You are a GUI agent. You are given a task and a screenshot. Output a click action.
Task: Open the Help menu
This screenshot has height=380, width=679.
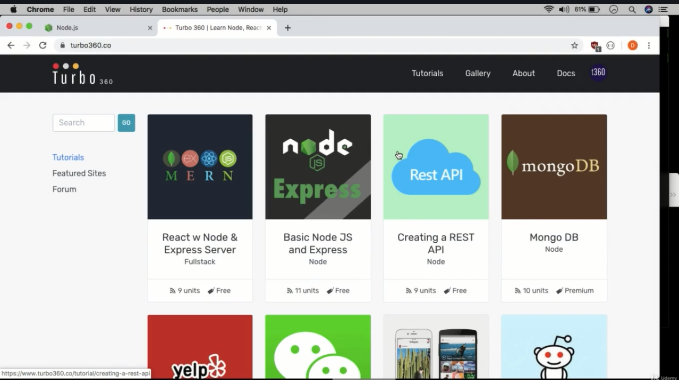pyautogui.click(x=280, y=9)
